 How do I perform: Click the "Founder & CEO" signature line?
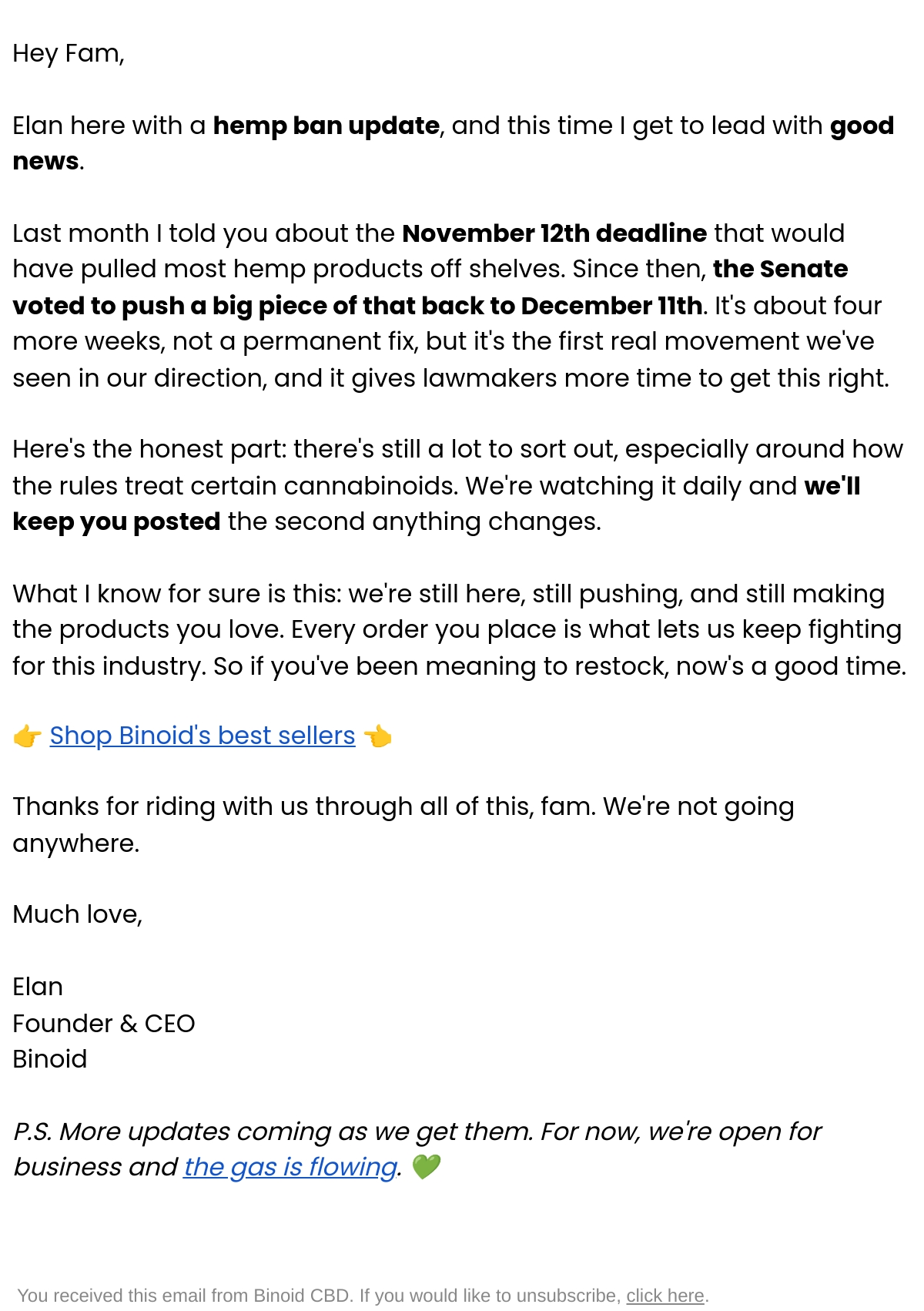pyautogui.click(x=104, y=1024)
